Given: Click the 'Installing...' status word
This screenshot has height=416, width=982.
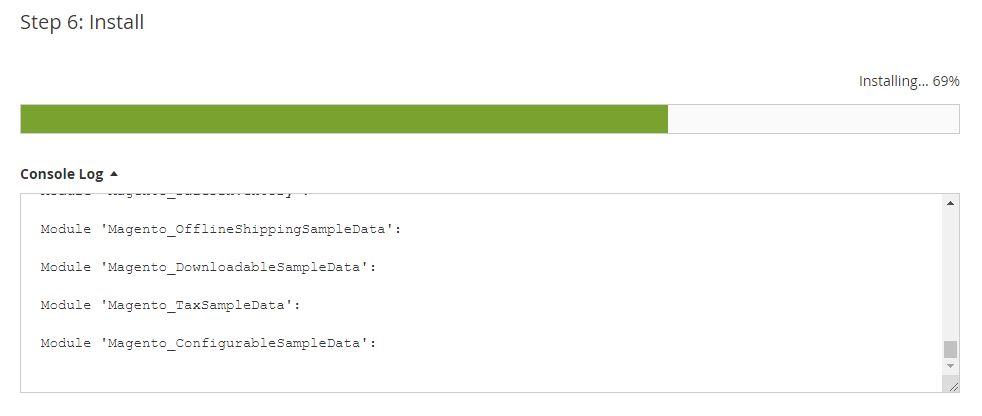Looking at the screenshot, I should click(x=894, y=81).
